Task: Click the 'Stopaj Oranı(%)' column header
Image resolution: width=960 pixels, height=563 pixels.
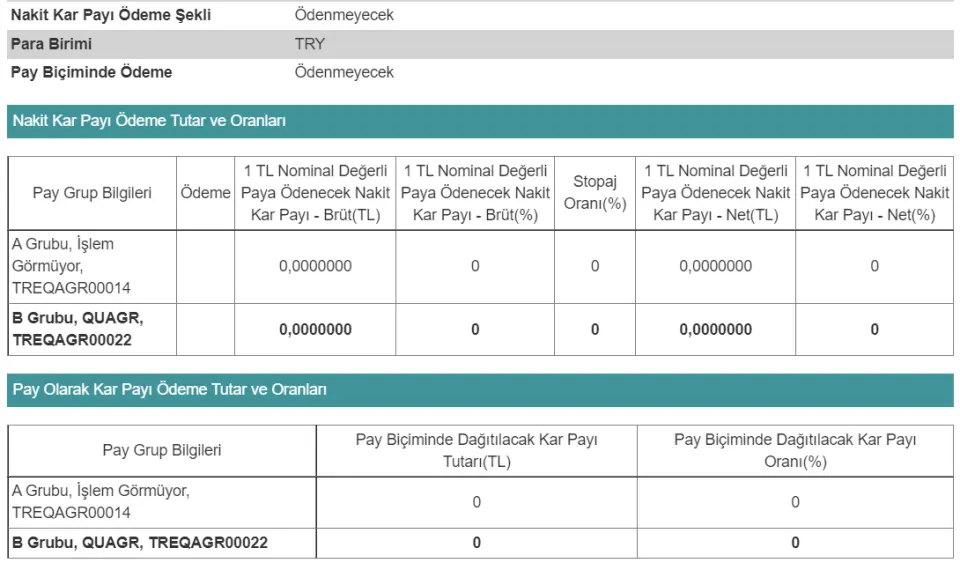Action: tap(594, 193)
